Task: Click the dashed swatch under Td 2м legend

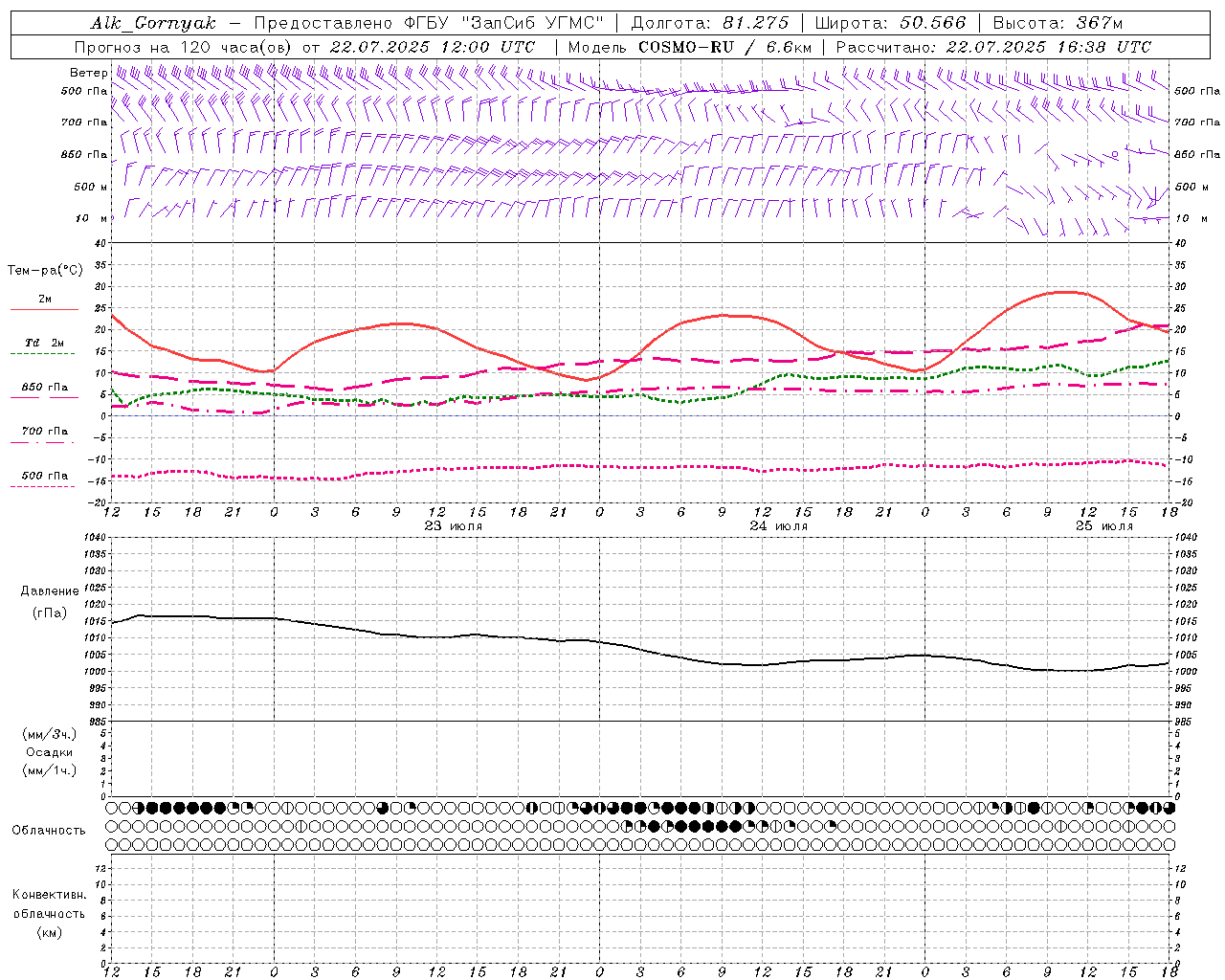Action: click(42, 354)
